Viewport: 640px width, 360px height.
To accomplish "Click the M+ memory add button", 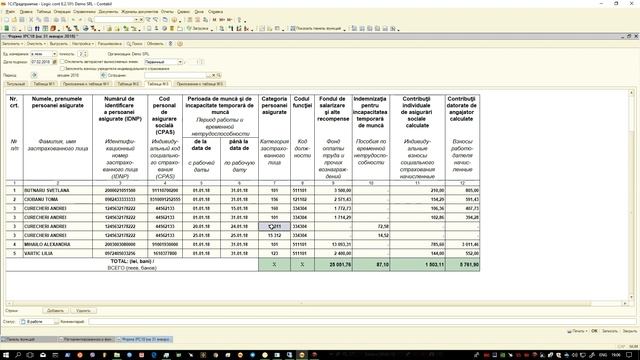I will 222,20.
